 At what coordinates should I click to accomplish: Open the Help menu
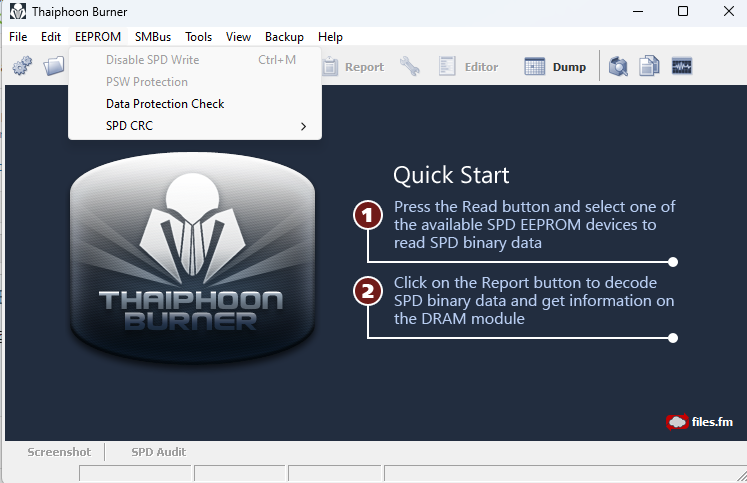[330, 37]
